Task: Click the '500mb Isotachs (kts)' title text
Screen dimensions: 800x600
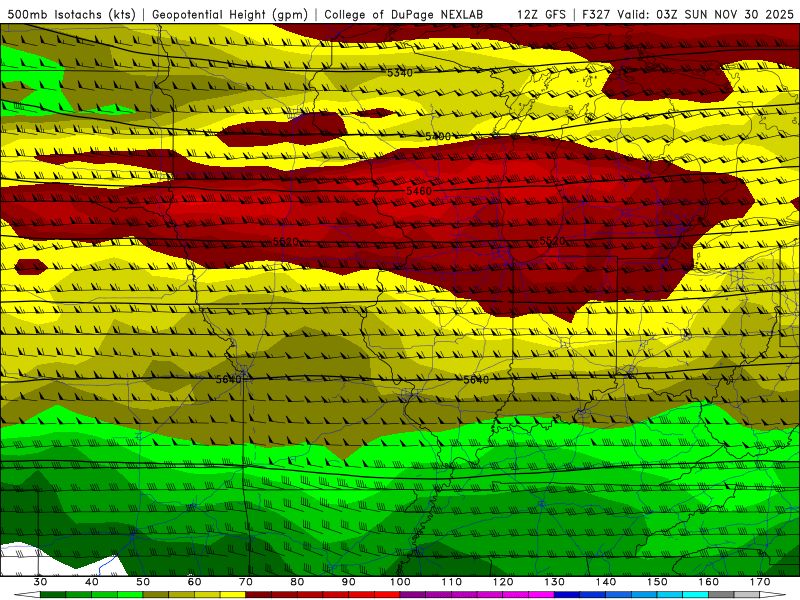Action: (72, 14)
